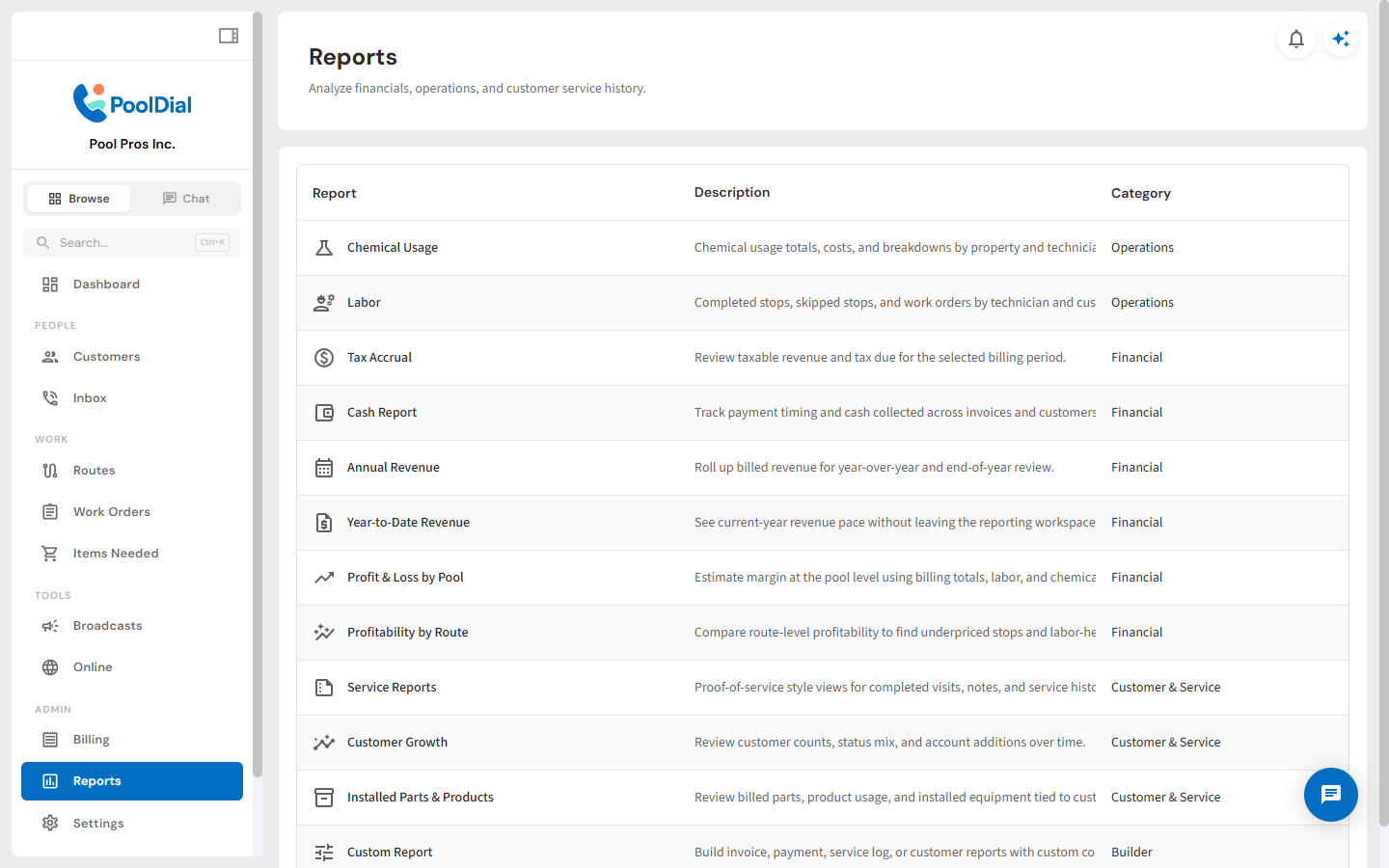Viewport: 1389px width, 868px height.
Task: Click the Customers people icon
Action: (x=50, y=357)
